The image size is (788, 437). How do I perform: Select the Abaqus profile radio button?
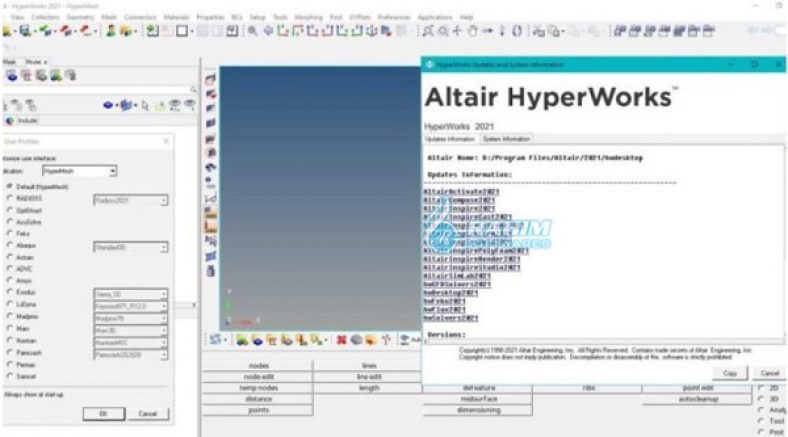[9, 245]
